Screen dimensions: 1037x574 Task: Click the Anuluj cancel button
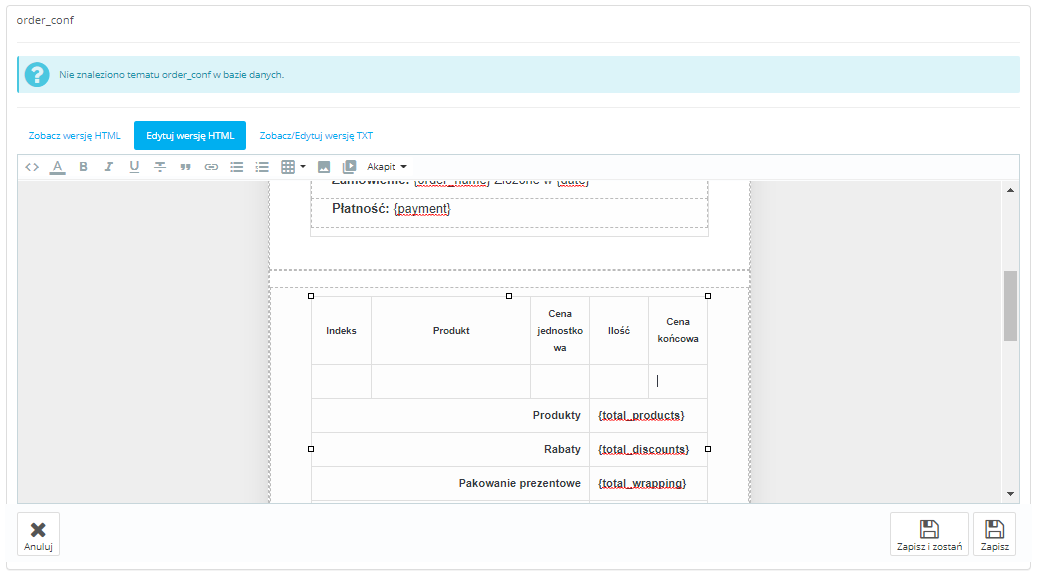[x=38, y=534]
